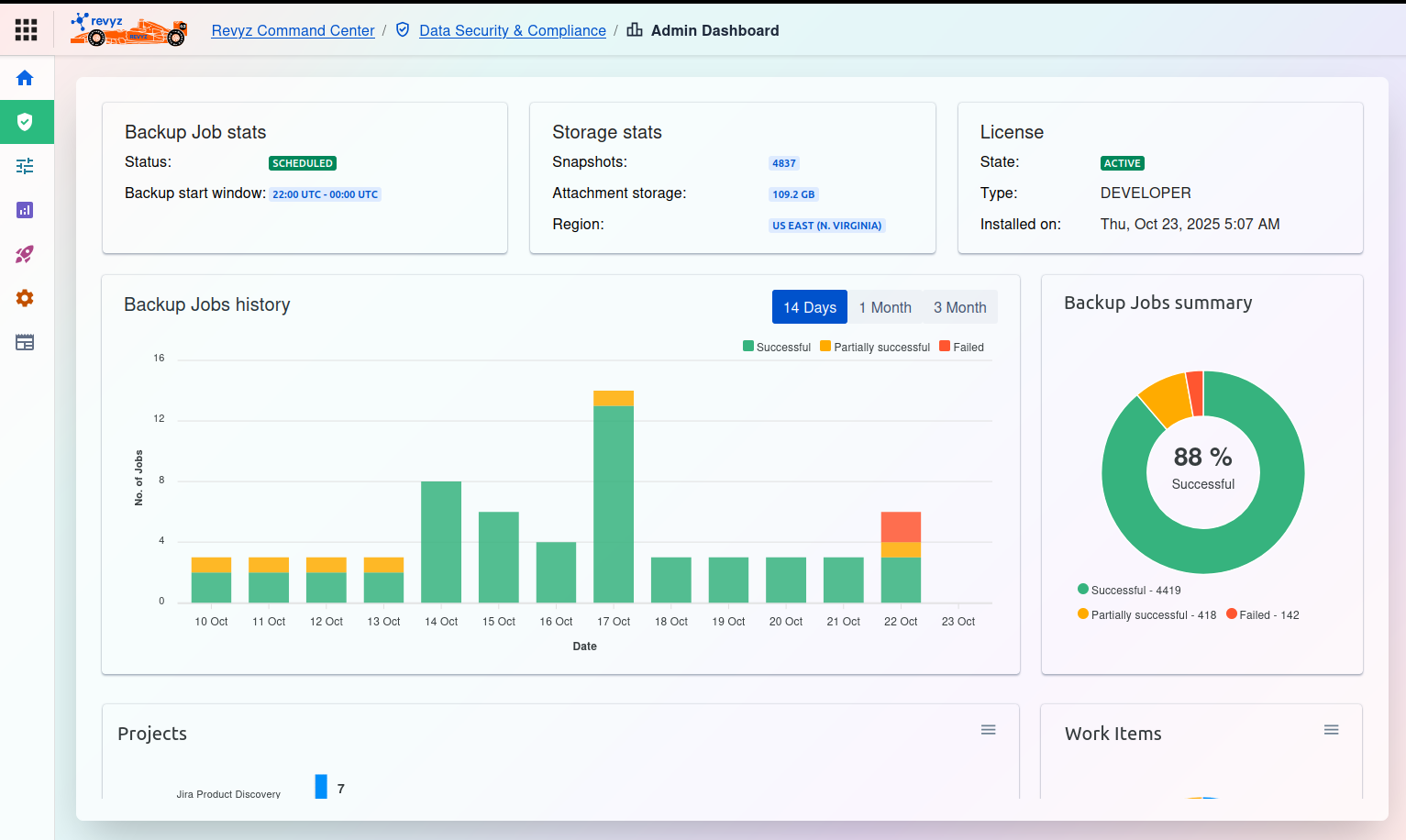Open Revyz Command Center breadcrumb link
This screenshot has height=840, width=1406.
point(293,30)
